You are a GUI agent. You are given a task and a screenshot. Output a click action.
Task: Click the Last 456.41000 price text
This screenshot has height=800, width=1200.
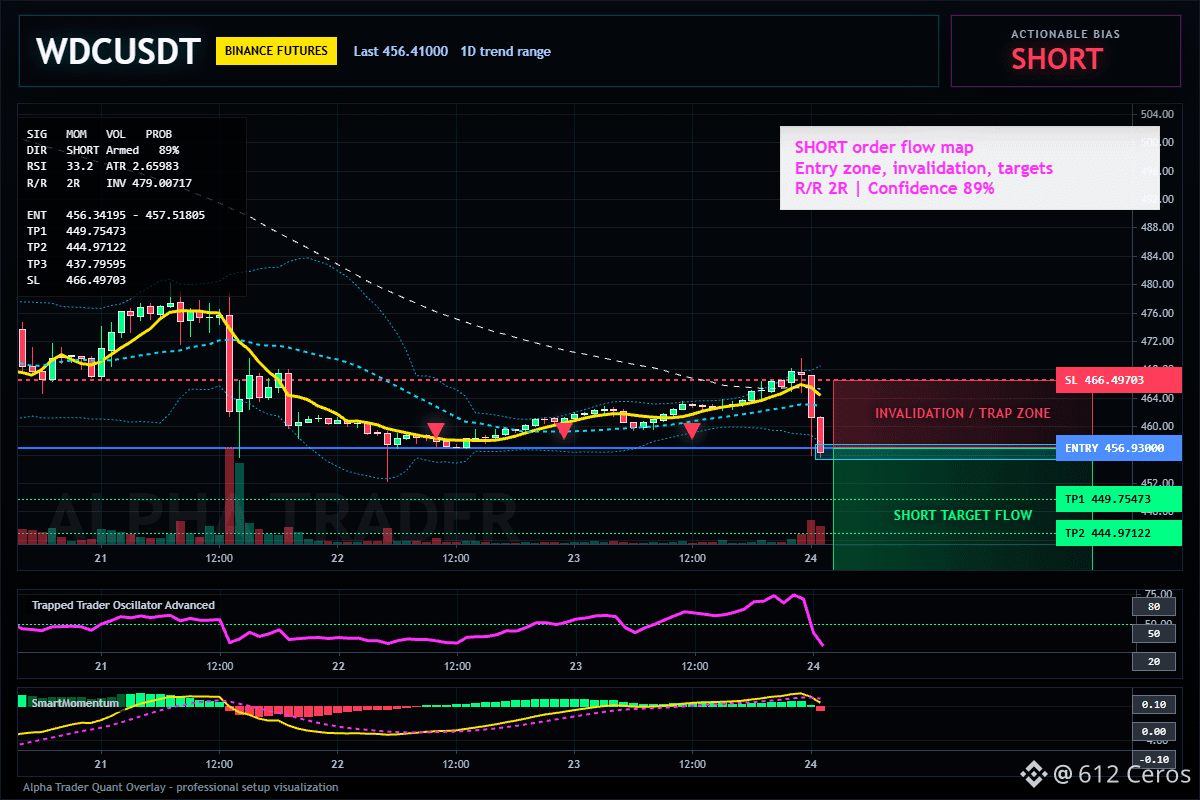point(400,51)
